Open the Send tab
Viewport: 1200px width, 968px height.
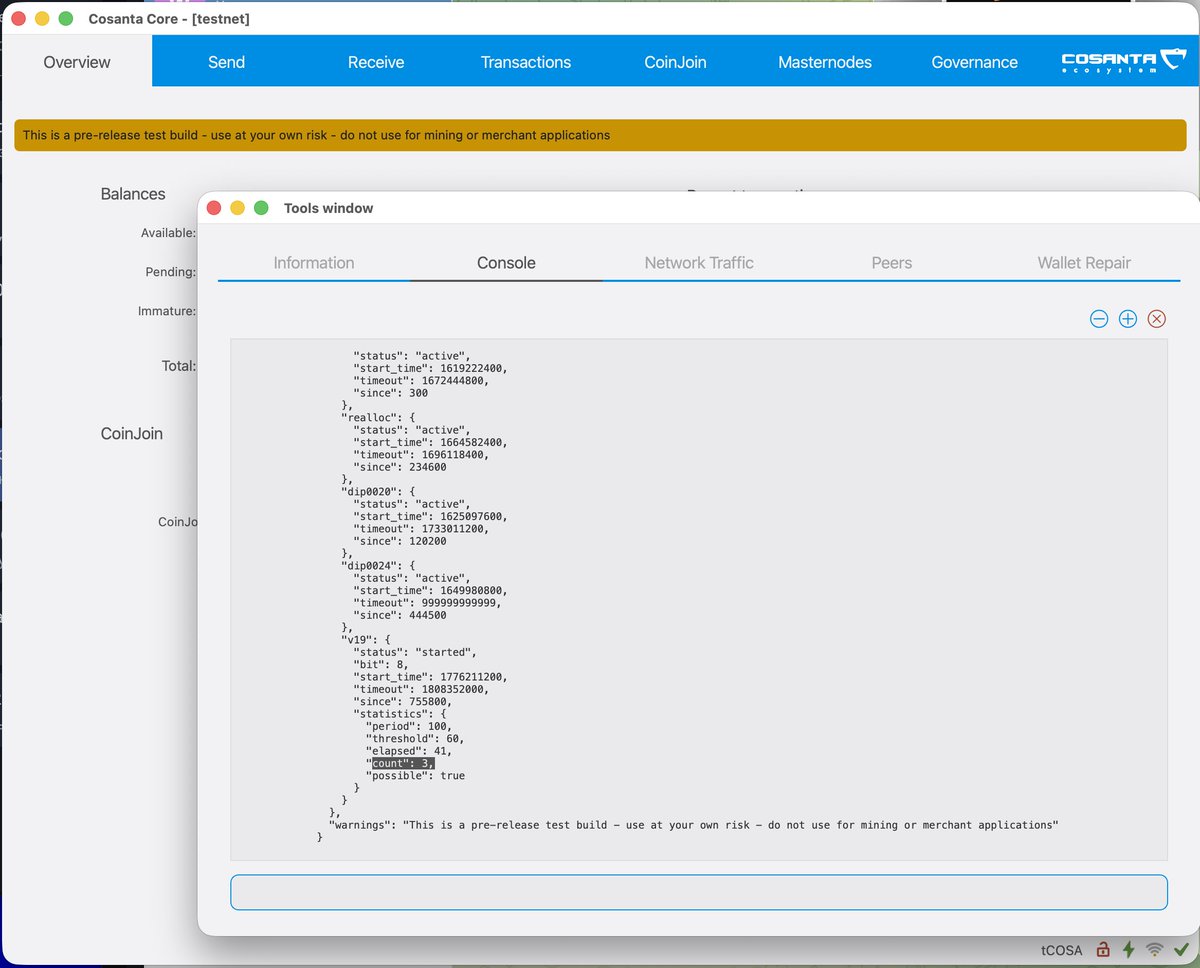[x=226, y=62]
